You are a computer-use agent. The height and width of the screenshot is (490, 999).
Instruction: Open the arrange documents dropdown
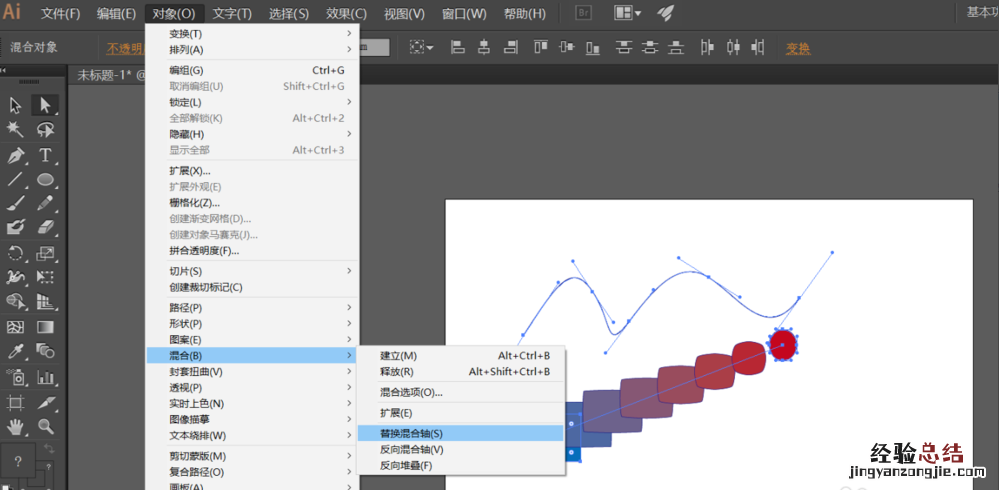[628, 13]
